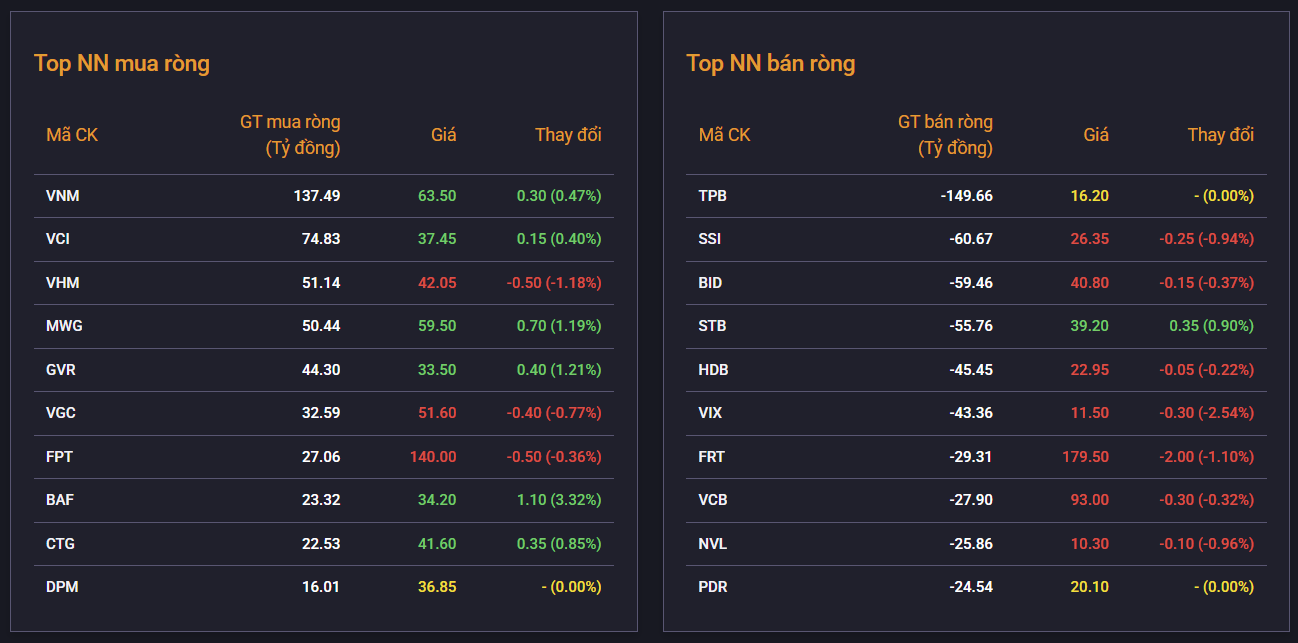This screenshot has height=643, width=1298.
Task: Open the FPT ticker
Action: (x=59, y=457)
